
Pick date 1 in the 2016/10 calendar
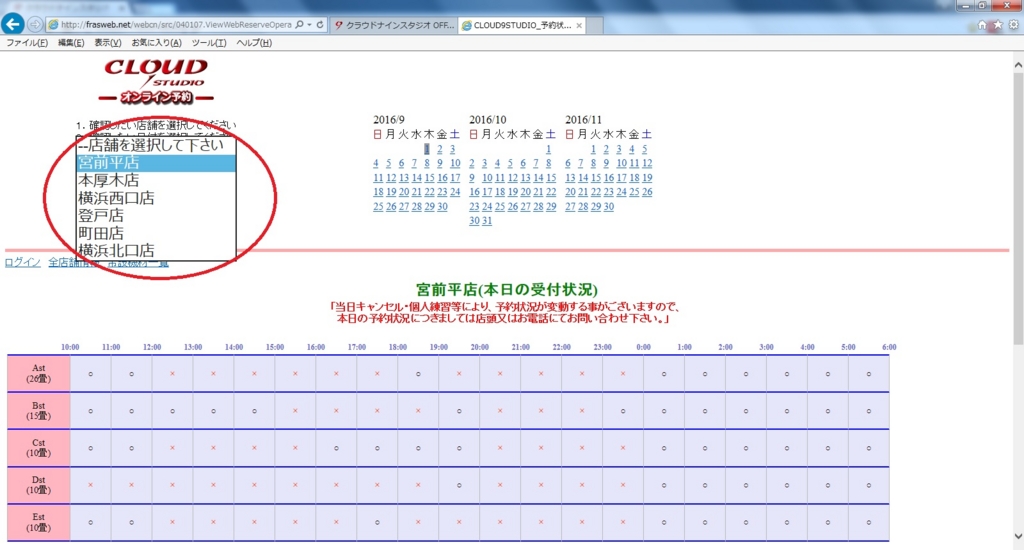549,149
